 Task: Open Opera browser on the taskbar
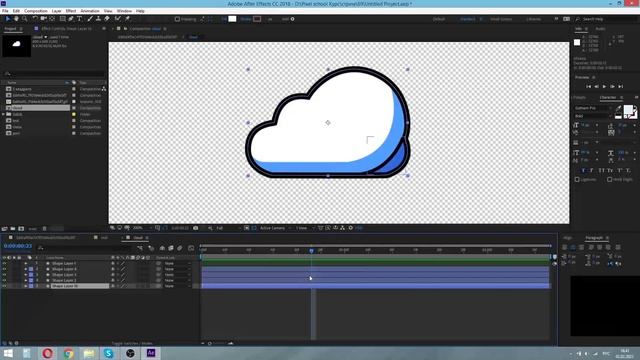click(48, 353)
